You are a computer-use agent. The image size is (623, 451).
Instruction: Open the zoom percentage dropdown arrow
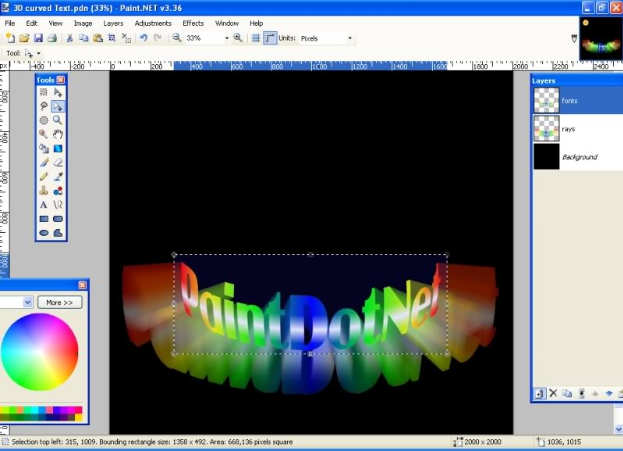pyautogui.click(x=227, y=38)
